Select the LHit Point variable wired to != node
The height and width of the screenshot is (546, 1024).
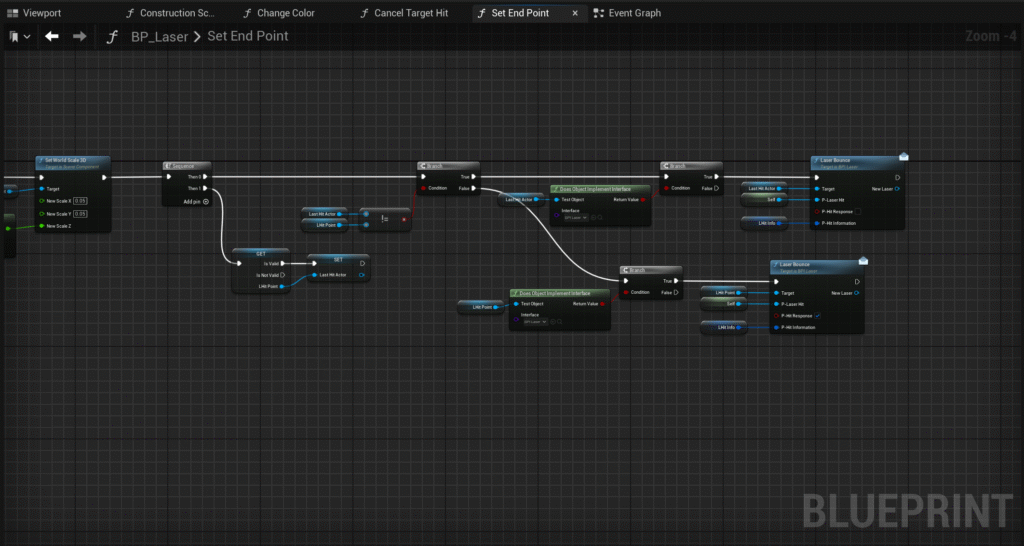click(x=327, y=225)
